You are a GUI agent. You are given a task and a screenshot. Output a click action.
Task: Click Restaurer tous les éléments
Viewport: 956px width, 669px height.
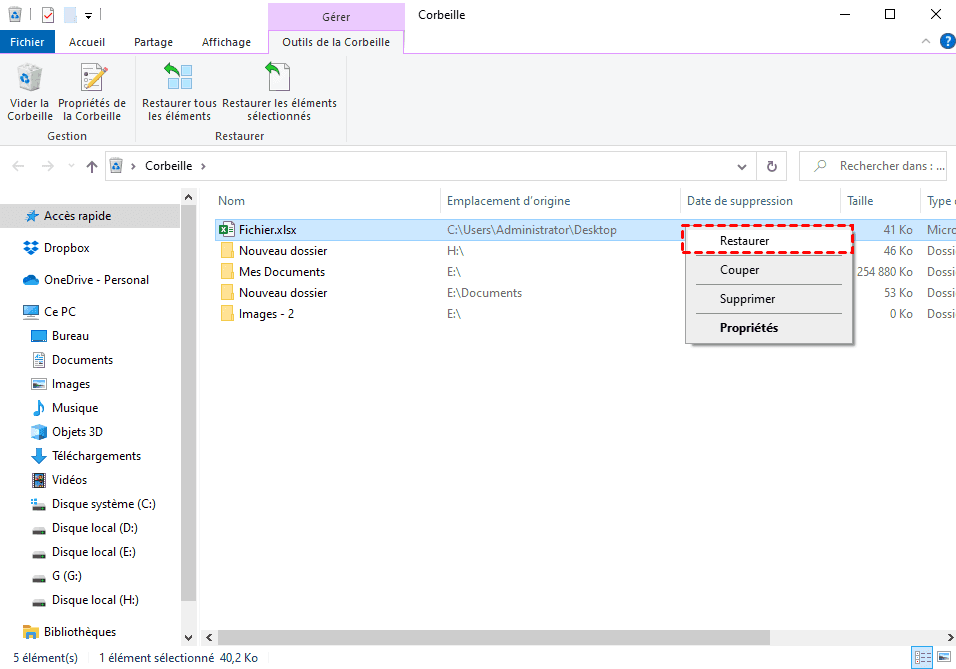point(179,93)
